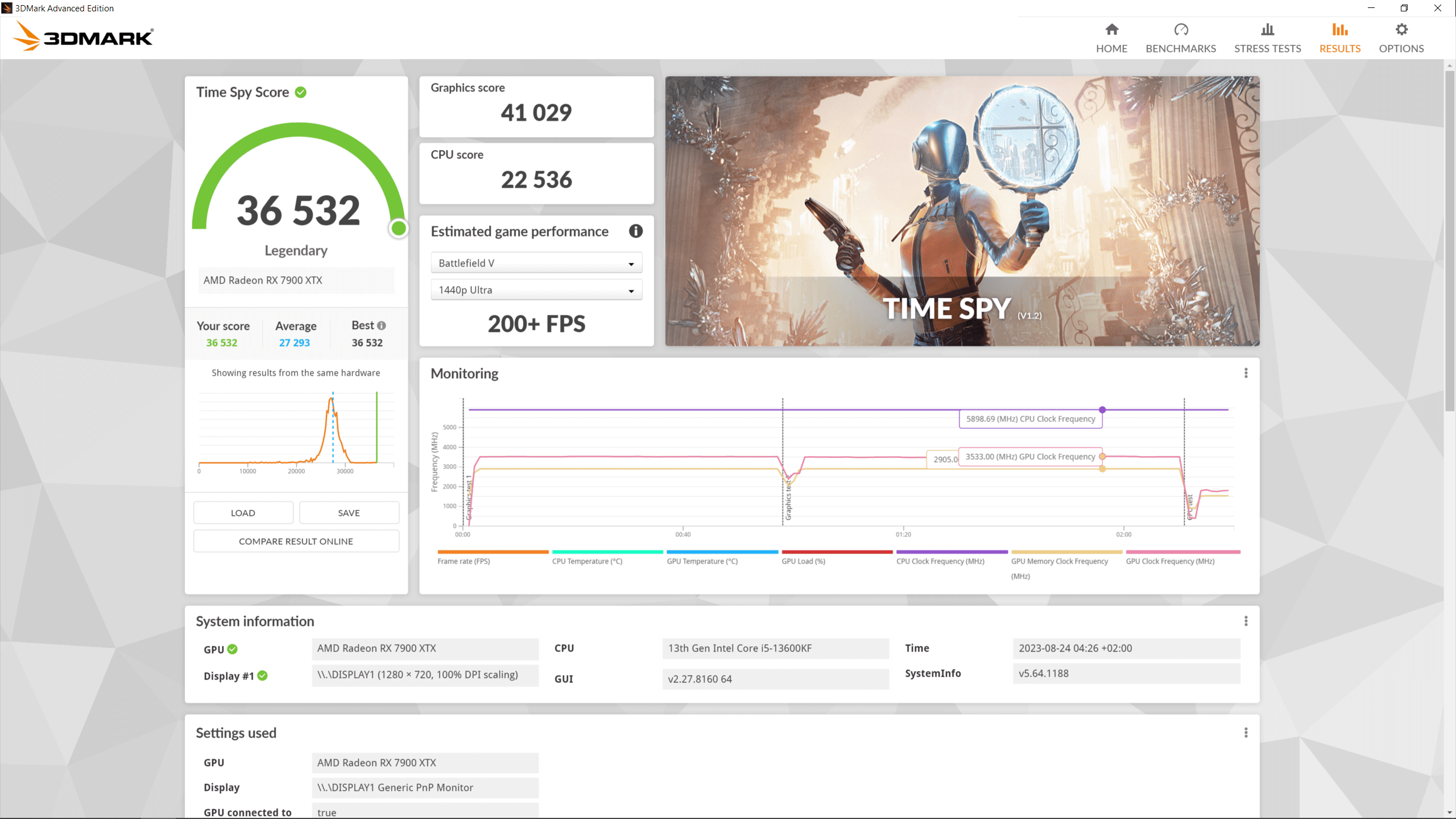Viewport: 1456px width, 819px height.
Task: Click the Home house icon
Action: pyautogui.click(x=1111, y=30)
